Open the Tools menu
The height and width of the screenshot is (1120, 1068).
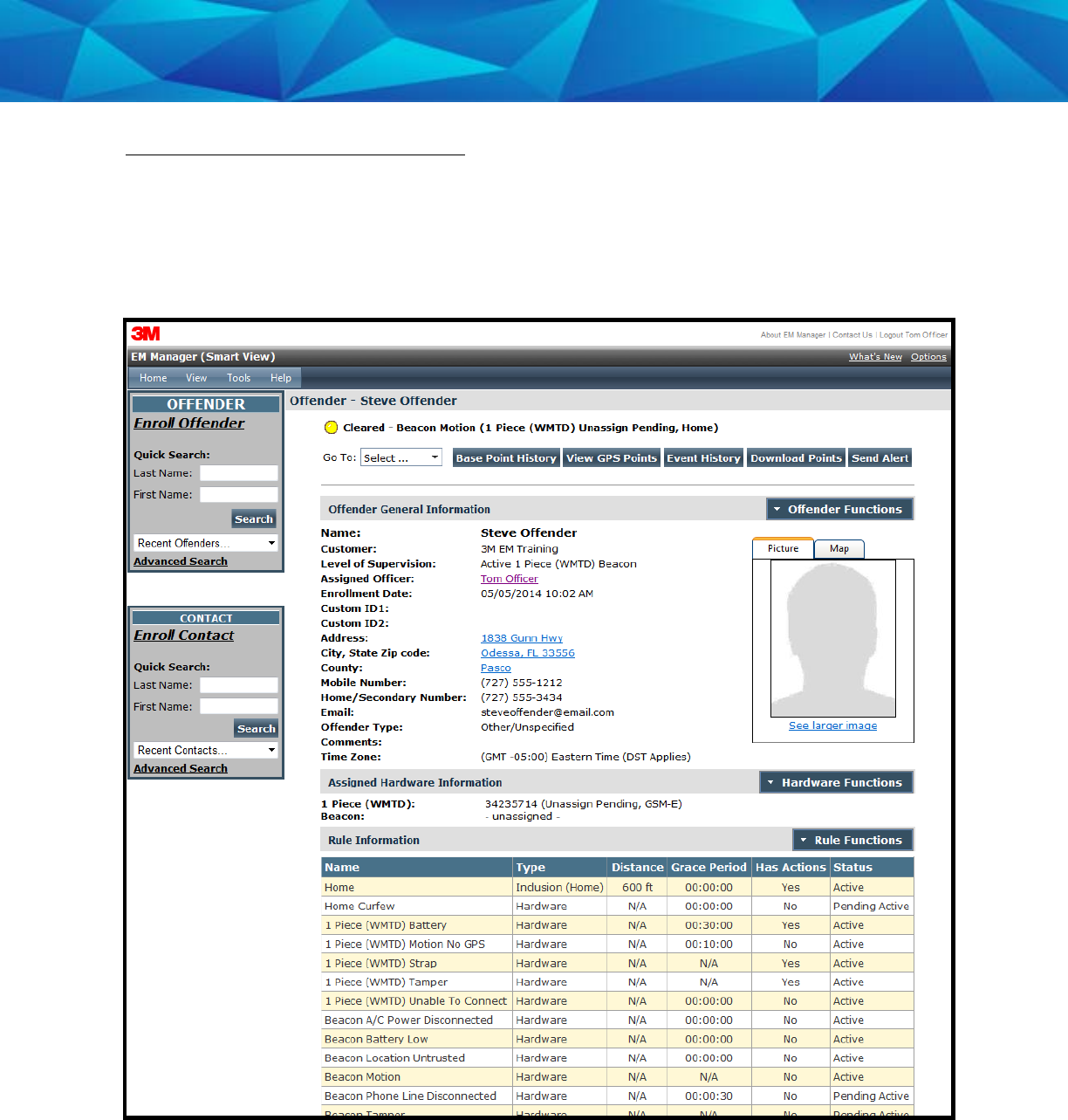click(x=239, y=378)
